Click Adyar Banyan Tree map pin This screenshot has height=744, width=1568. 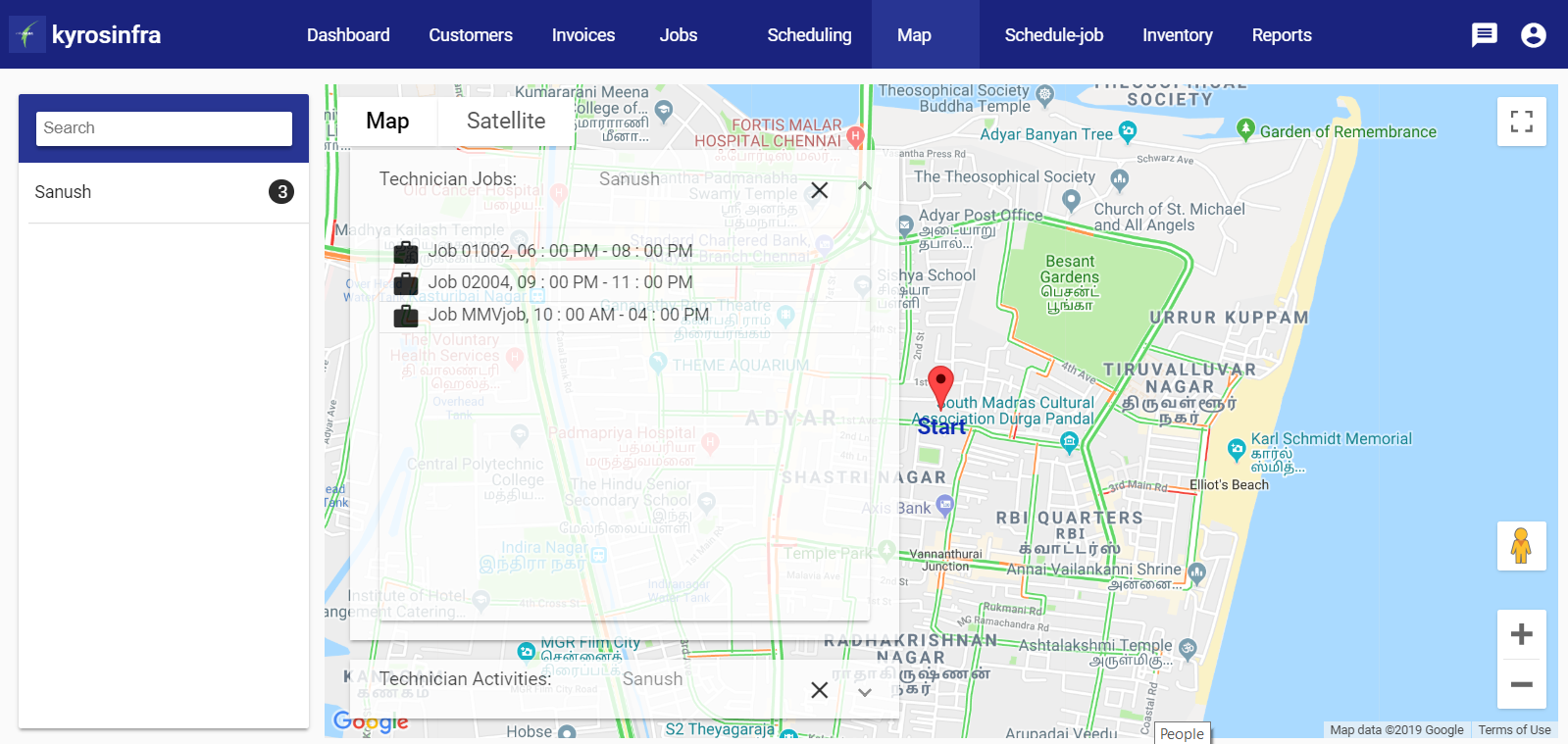click(x=1128, y=130)
